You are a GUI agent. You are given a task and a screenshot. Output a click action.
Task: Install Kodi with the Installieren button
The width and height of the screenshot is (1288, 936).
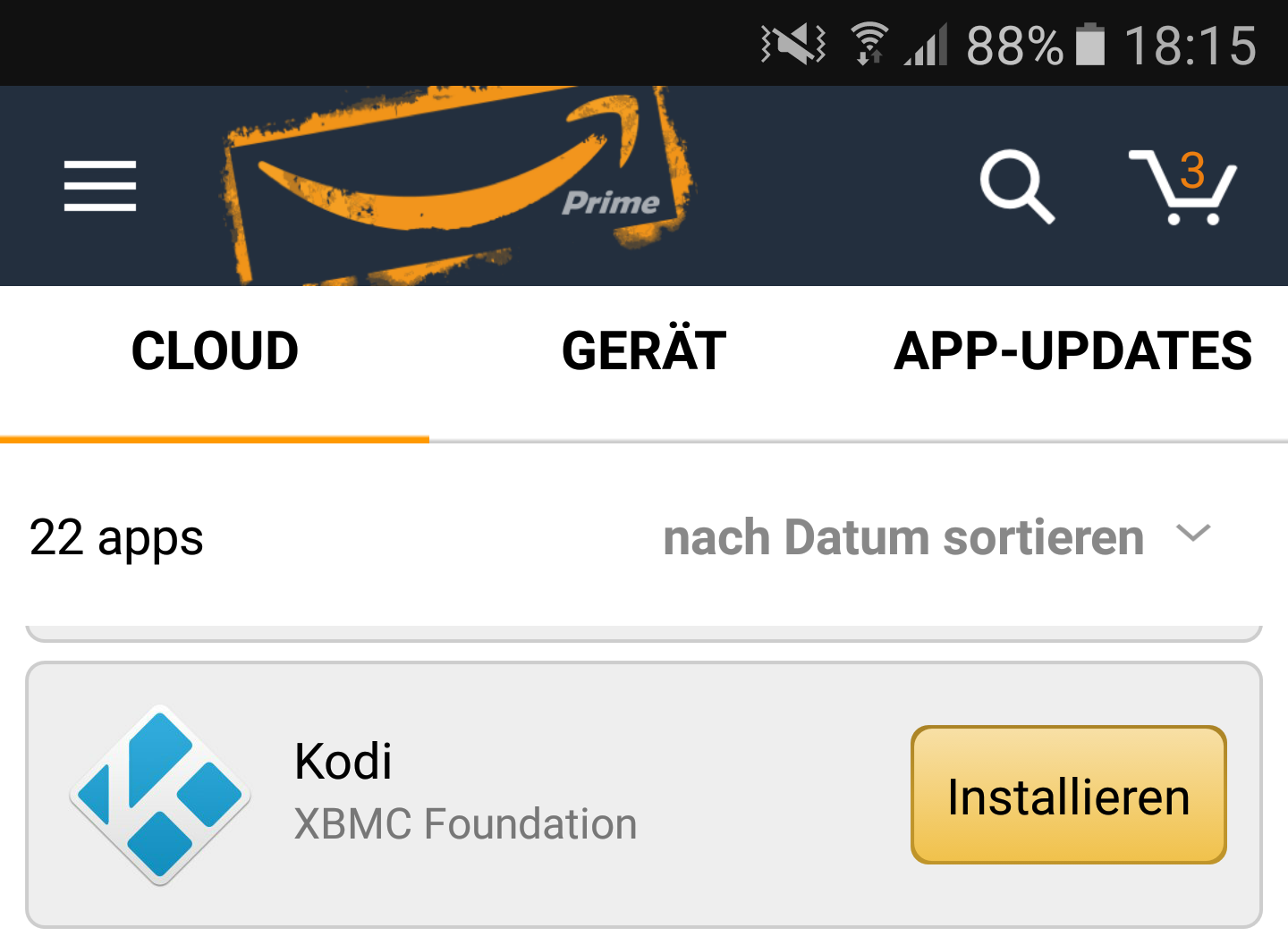coord(1068,795)
